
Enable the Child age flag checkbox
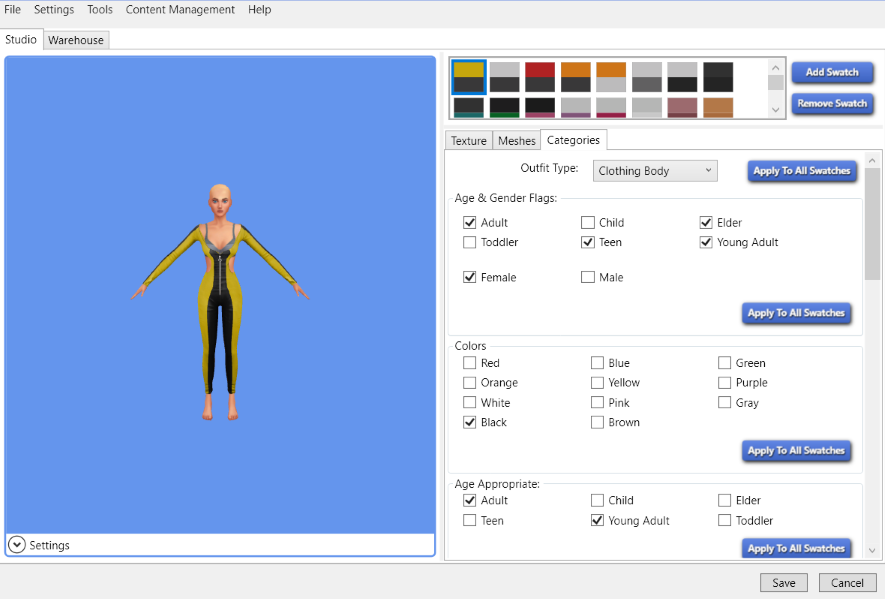(x=588, y=222)
